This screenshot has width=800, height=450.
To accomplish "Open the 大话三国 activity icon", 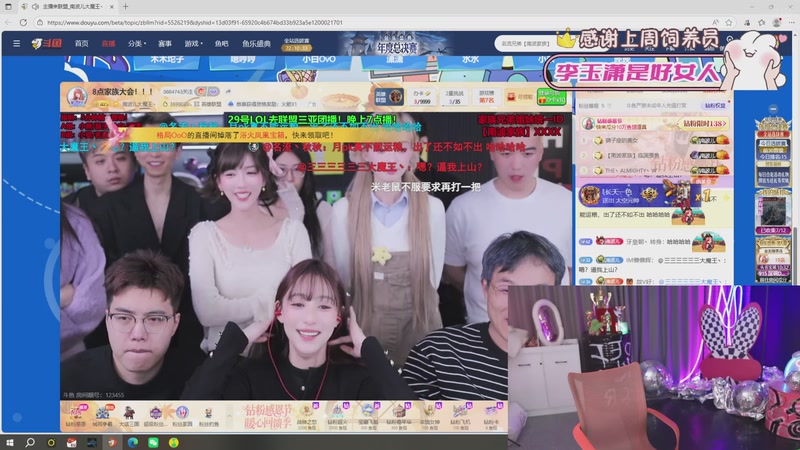I will coord(129,415).
